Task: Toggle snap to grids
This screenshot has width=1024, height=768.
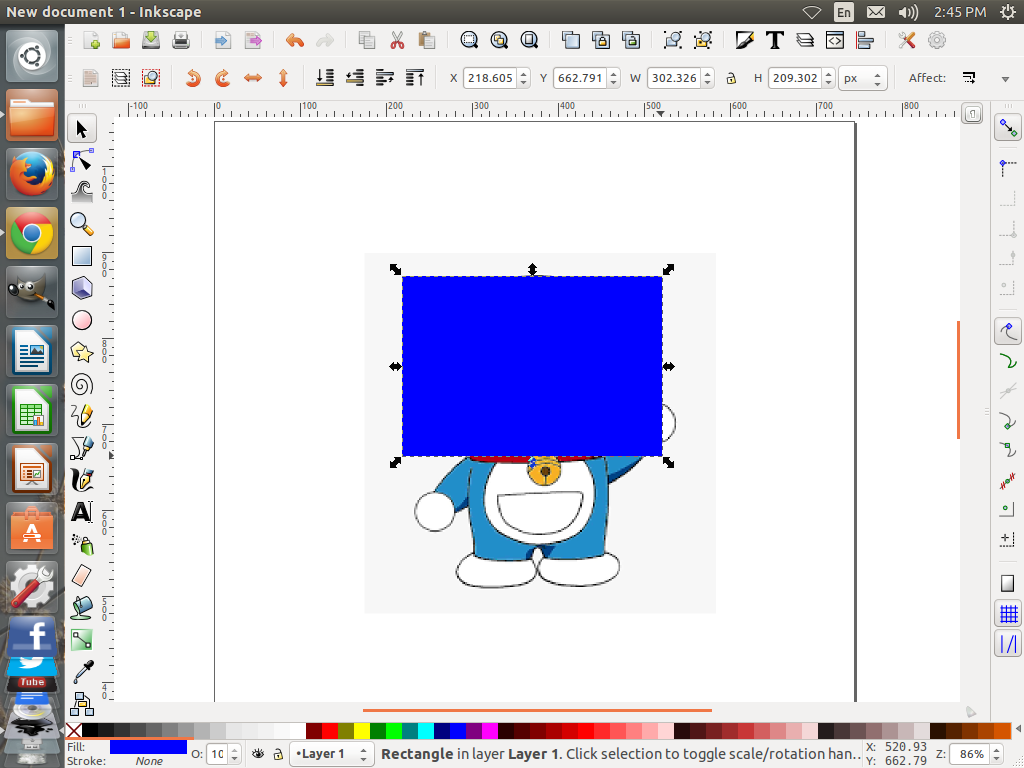Action: 1008,615
